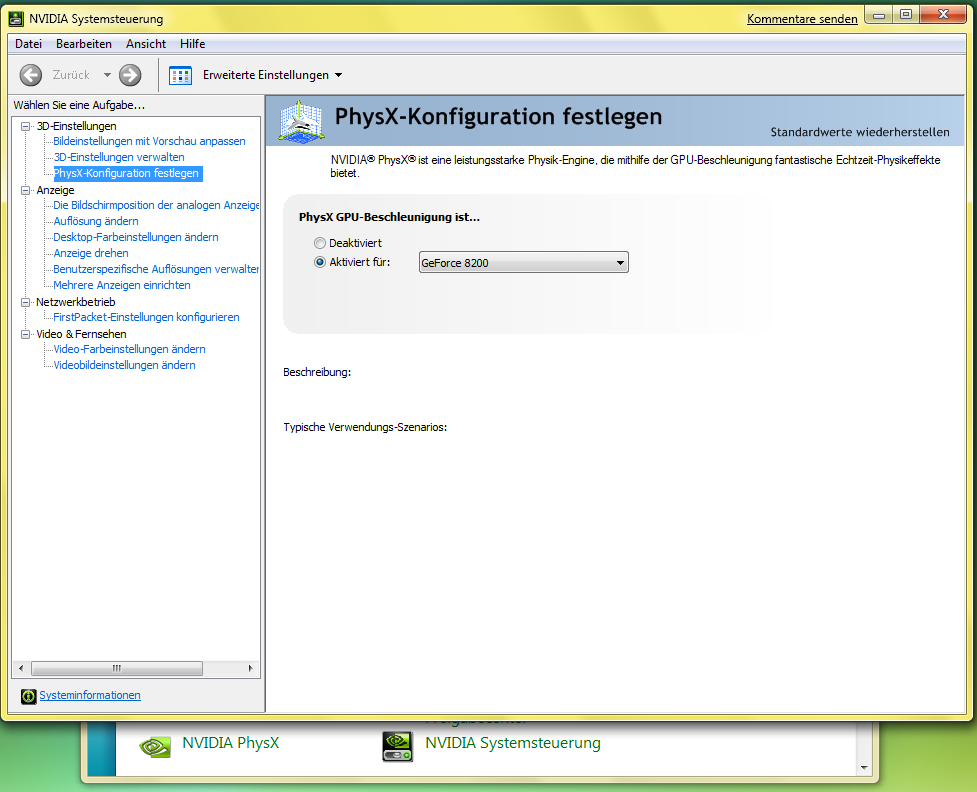Screen dimensions: 977x792
Task: Collapse the 3D-Einstellungen tree node
Action: pyautogui.click(x=26, y=126)
